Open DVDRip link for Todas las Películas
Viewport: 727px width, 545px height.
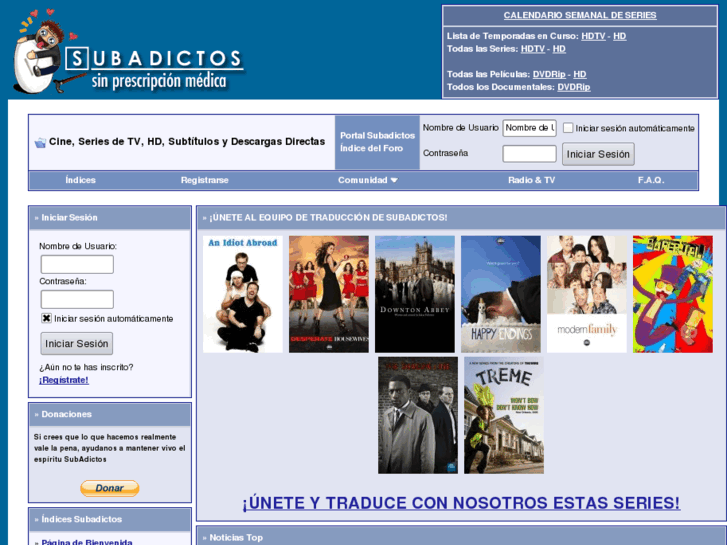click(549, 74)
